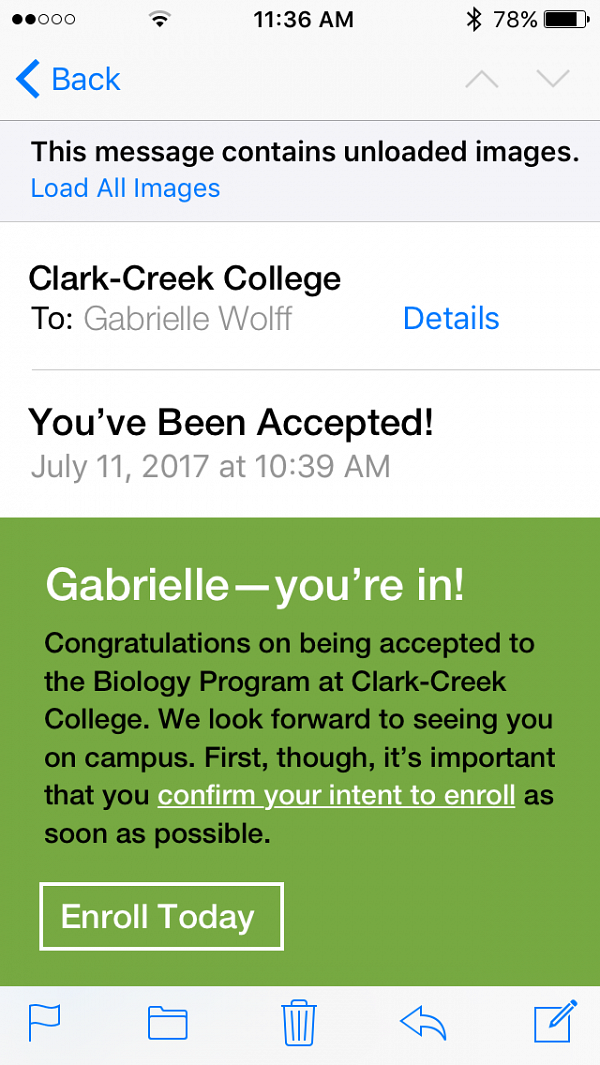600x1065 pixels.
Task: Go to previous message with up arrow
Action: [x=482, y=80]
